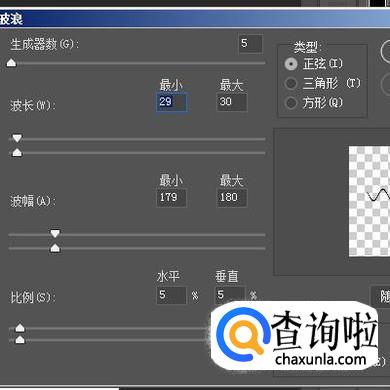The width and height of the screenshot is (390, 390).
Task: Select the 三角形 (Triangle) wave type
Action: tap(291, 83)
